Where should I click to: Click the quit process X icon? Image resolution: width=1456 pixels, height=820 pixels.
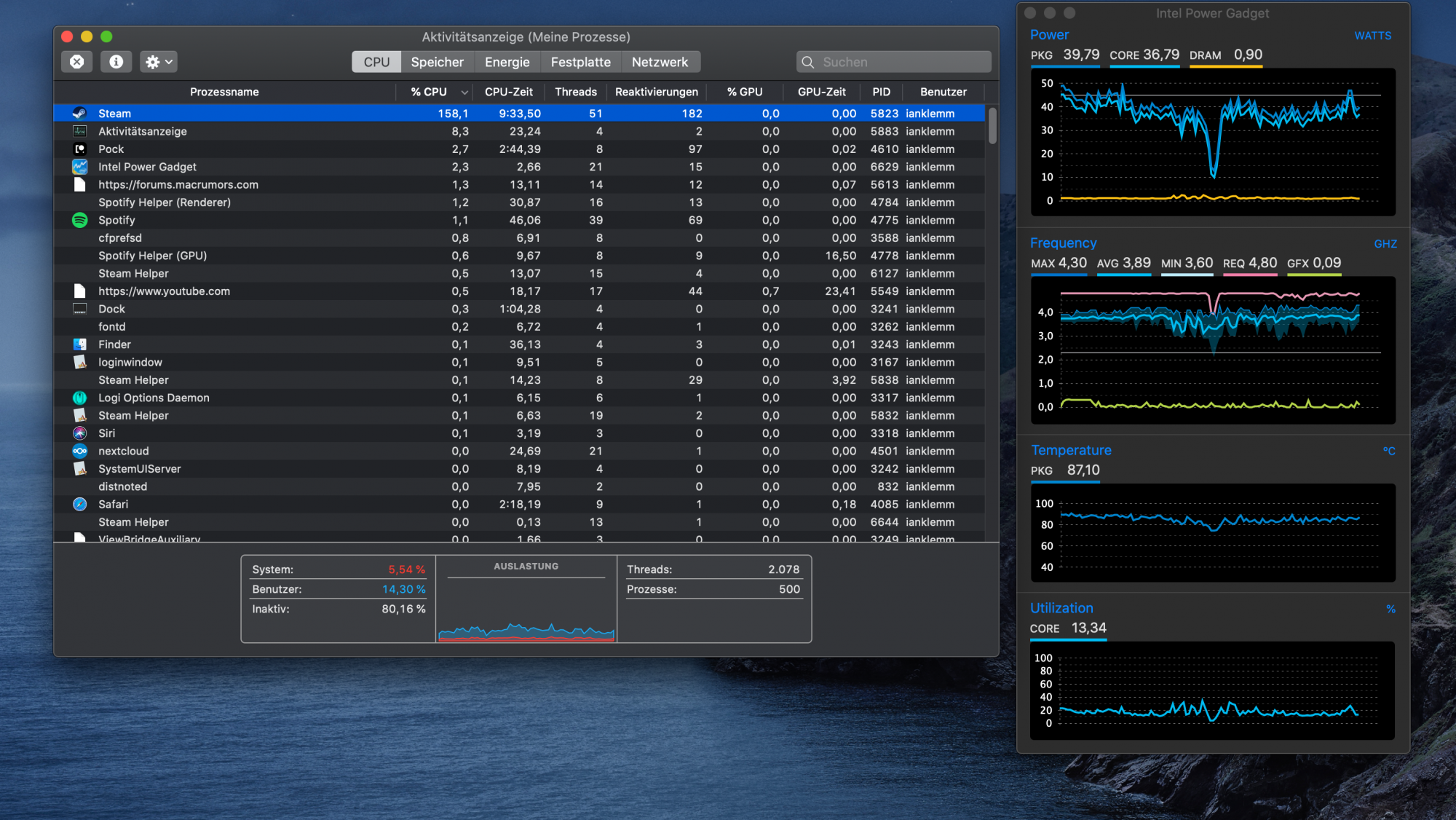pos(76,62)
